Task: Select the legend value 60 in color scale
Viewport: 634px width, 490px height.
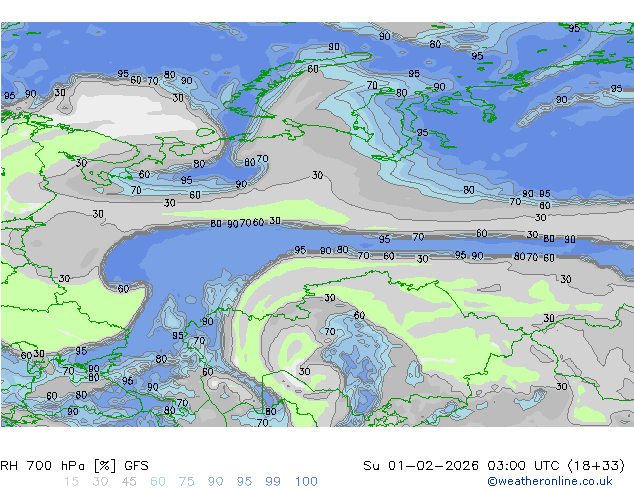Action: click(158, 482)
